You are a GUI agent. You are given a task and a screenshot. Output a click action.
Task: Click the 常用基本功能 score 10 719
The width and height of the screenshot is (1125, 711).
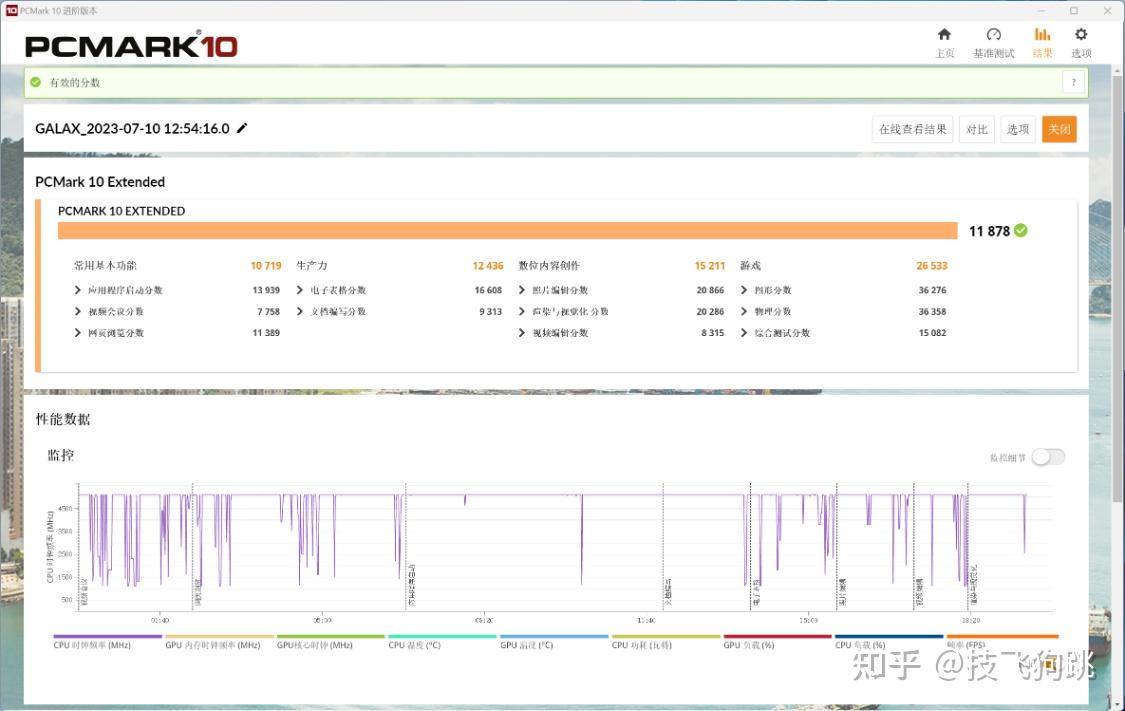pyautogui.click(x=265, y=265)
